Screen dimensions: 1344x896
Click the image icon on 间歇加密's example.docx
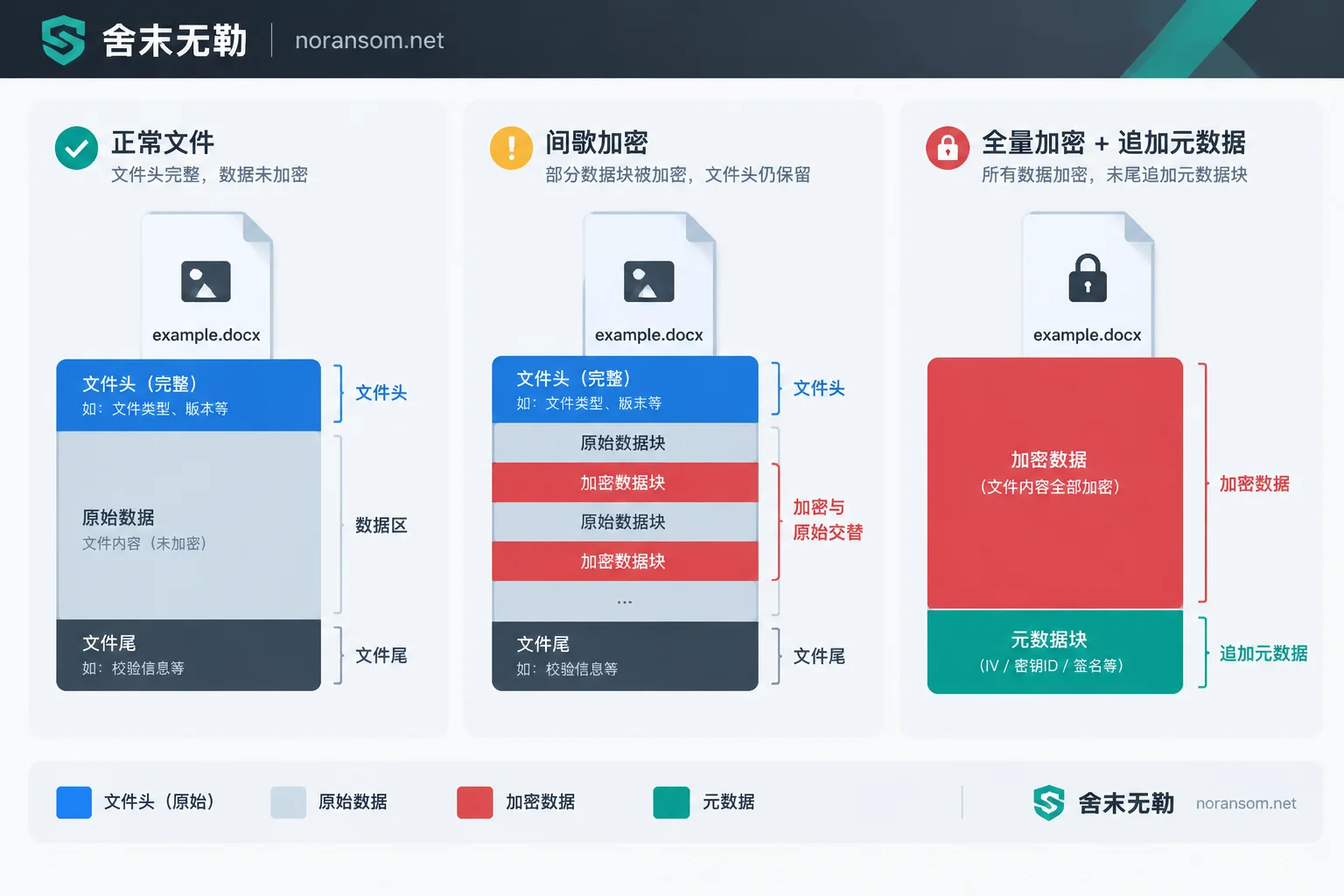(x=648, y=281)
